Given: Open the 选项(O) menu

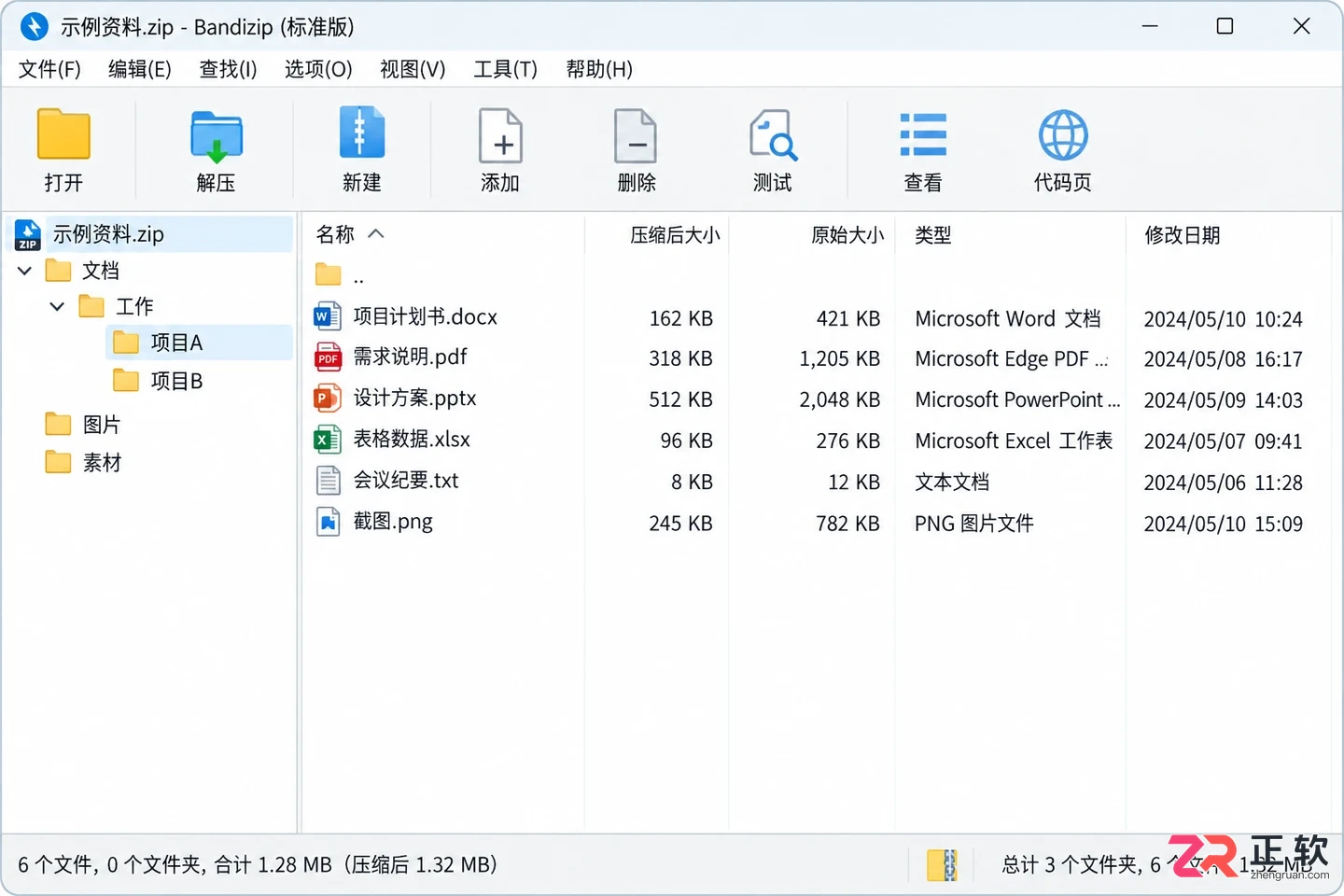Looking at the screenshot, I should click(x=318, y=69).
